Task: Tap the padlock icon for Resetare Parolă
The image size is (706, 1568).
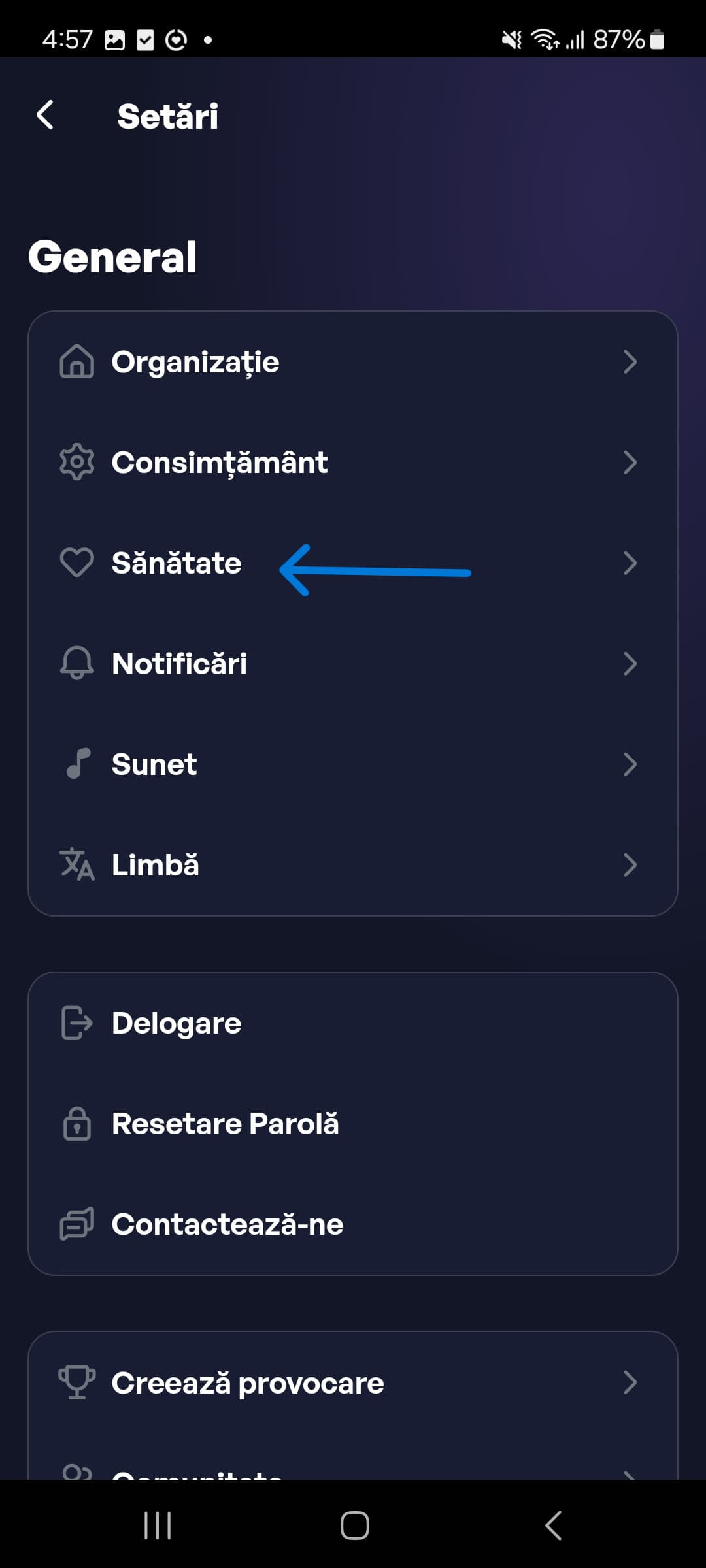Action: click(77, 1124)
